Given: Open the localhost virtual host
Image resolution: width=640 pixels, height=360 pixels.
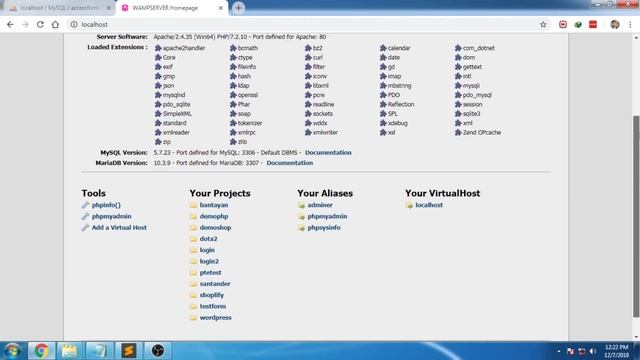Looking at the screenshot, I should pyautogui.click(x=429, y=205).
